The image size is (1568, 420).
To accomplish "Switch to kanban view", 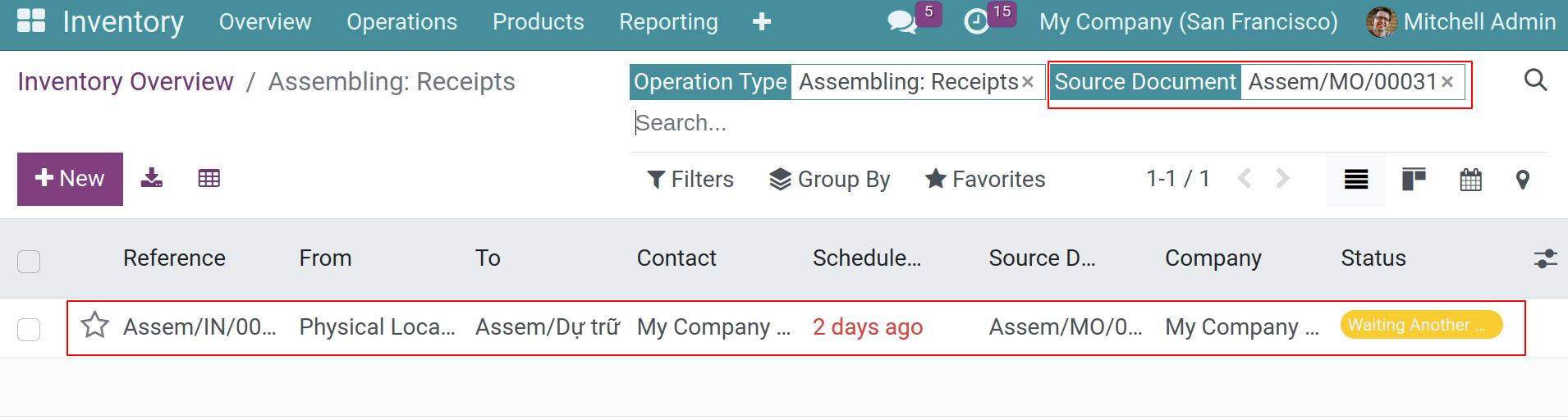I will tap(1414, 179).
